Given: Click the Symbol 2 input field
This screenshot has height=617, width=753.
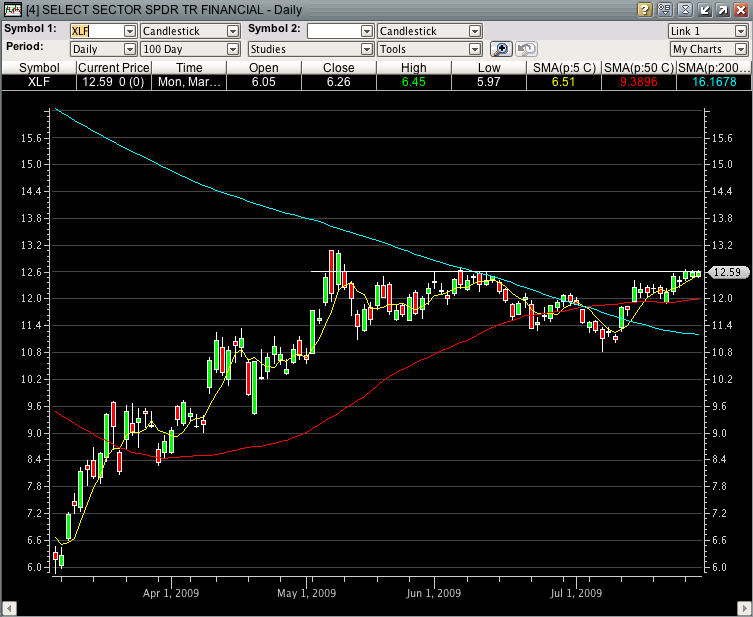Looking at the screenshot, I should [334, 31].
